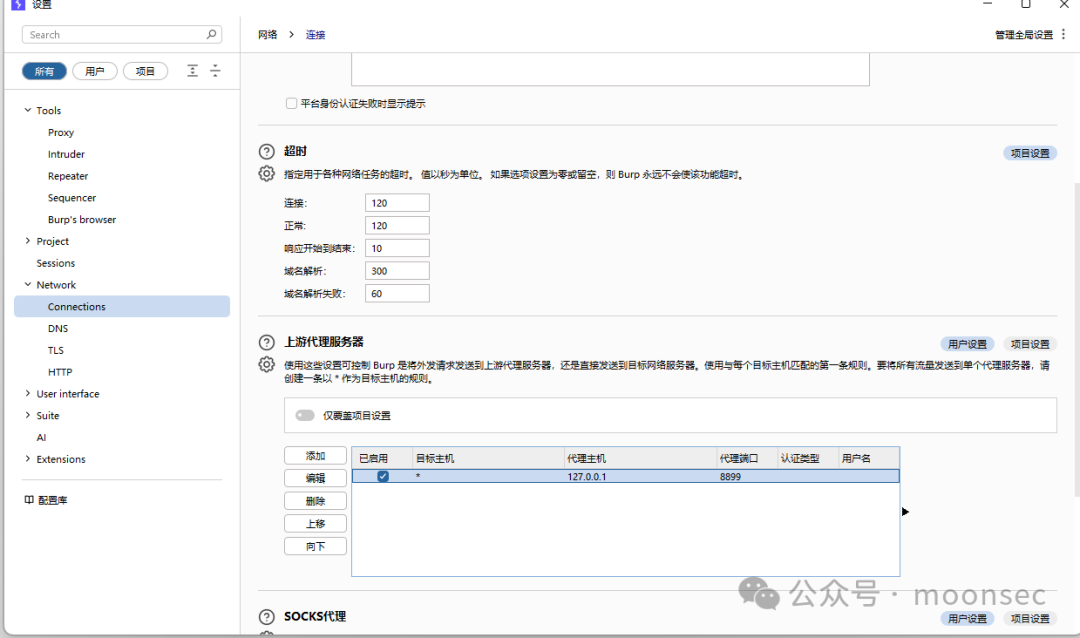The height and width of the screenshot is (638, 1080).
Task: Click 用户设置 badge in SOCKS代理 section
Action: point(967,618)
